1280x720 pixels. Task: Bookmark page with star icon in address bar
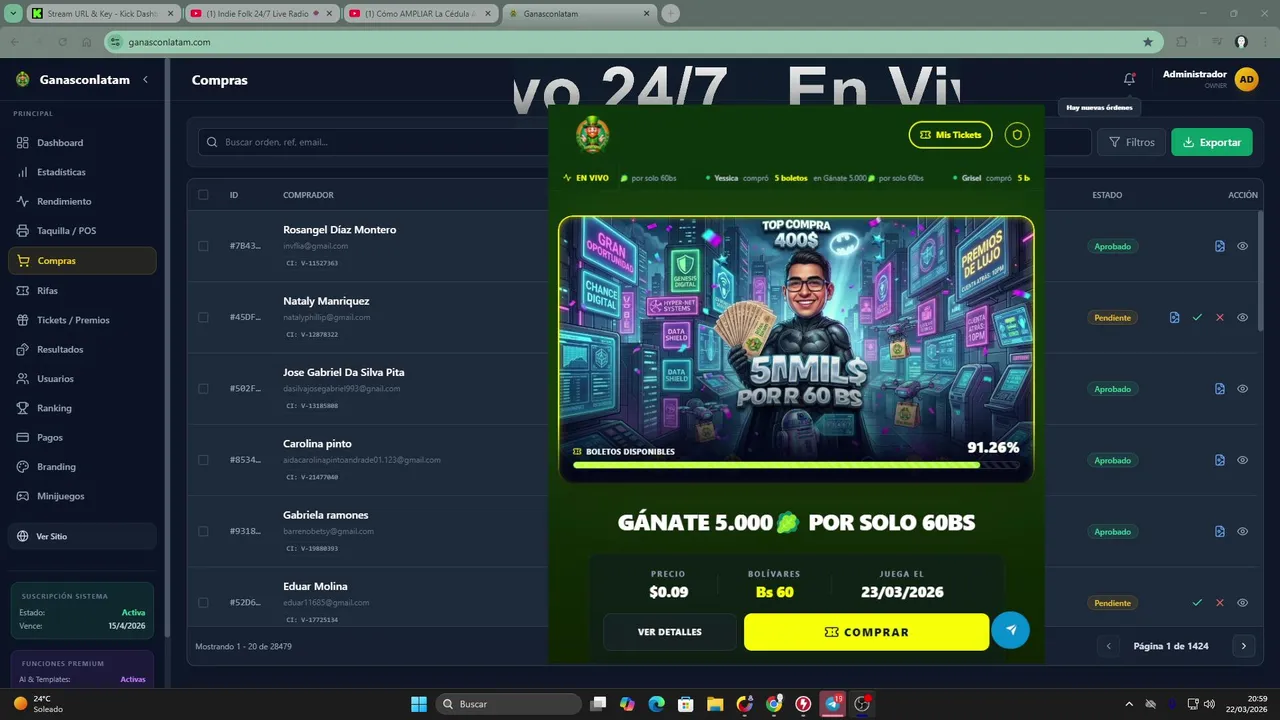tap(1148, 42)
